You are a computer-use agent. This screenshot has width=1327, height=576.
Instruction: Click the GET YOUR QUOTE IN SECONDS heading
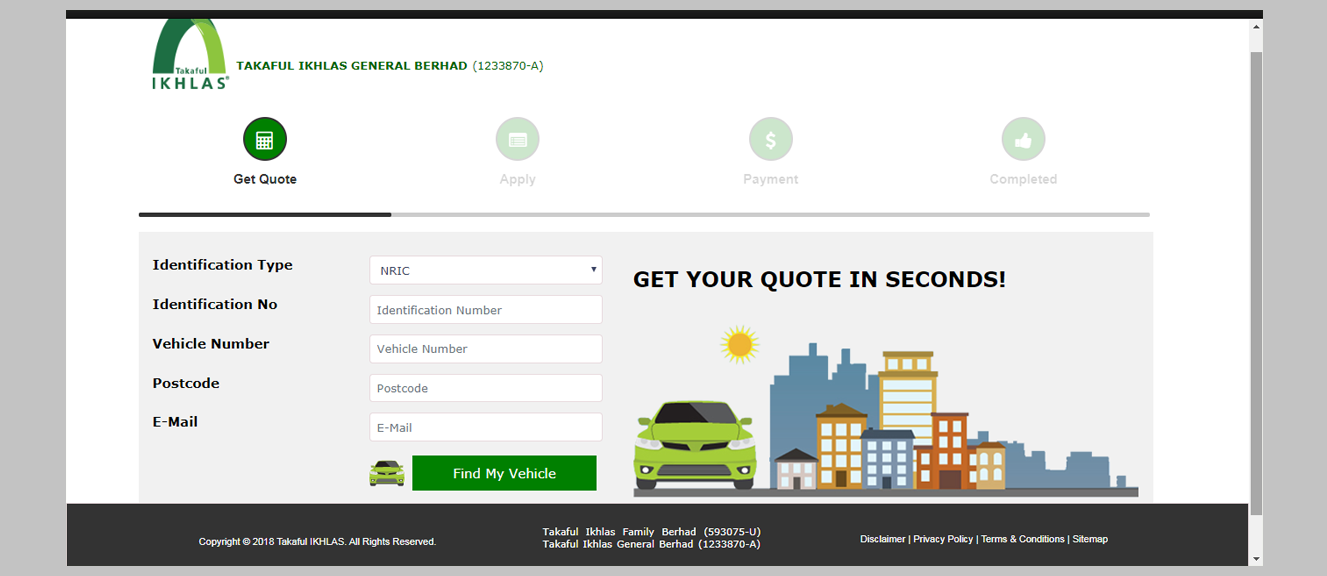pyautogui.click(x=819, y=280)
